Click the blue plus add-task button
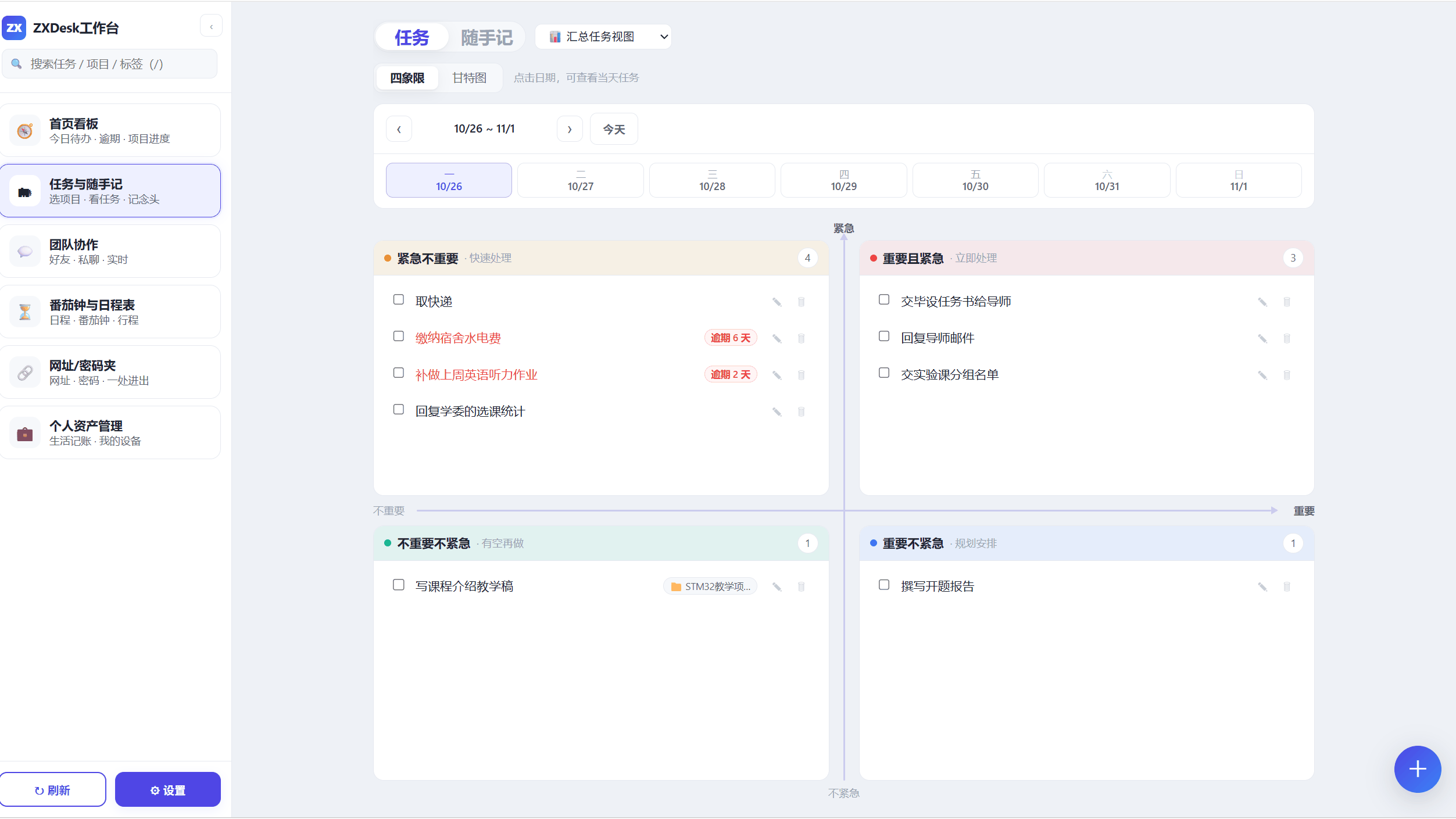Viewport: 1456px width, 819px height. pos(1417,768)
